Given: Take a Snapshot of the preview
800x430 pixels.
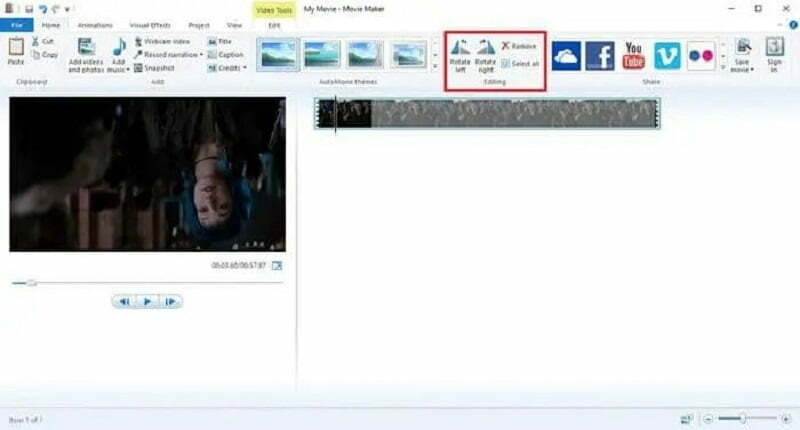Looking at the screenshot, I should pos(155,68).
